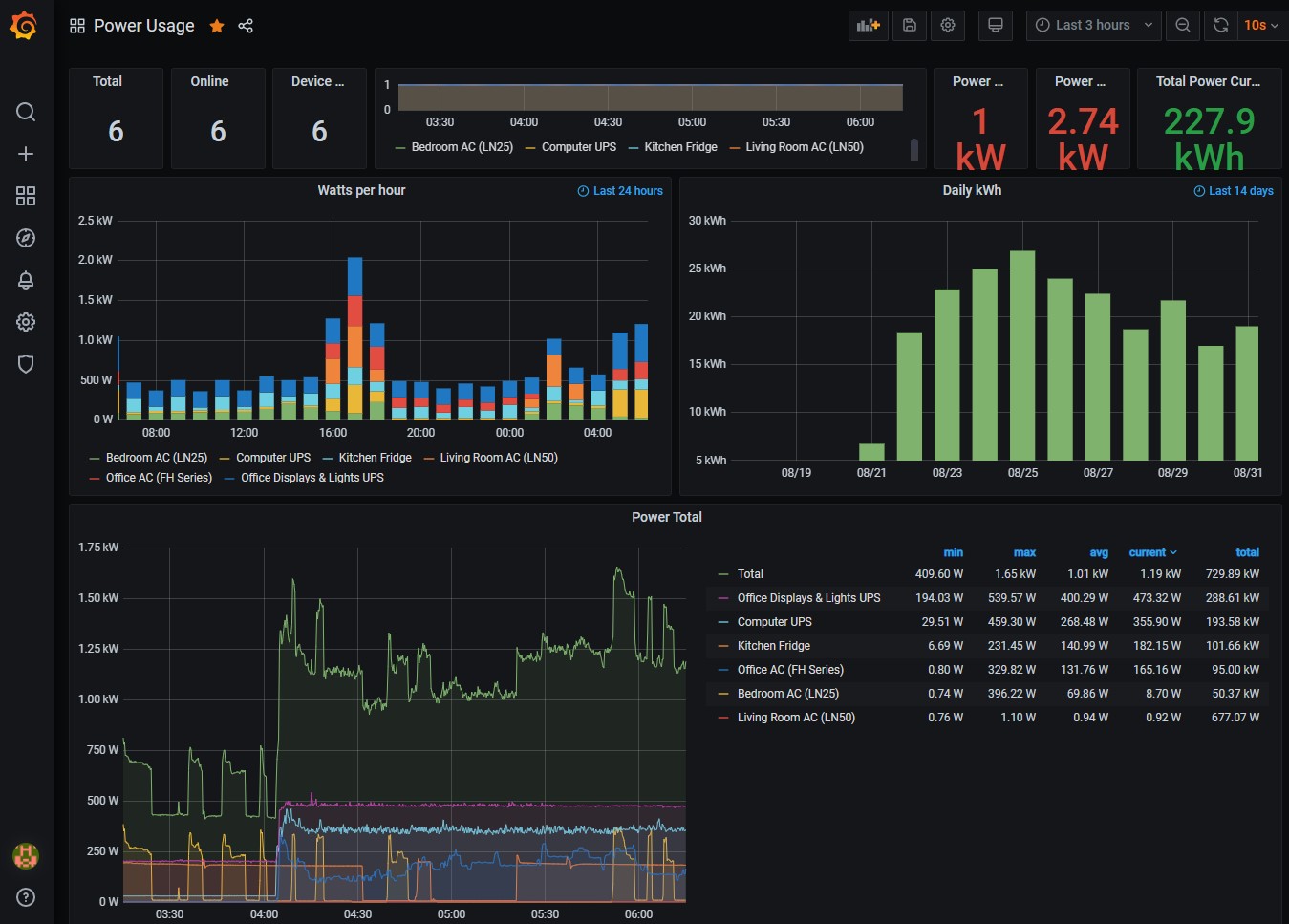Change color of Computer UPS table series
This screenshot has height=924, width=1289.
[723, 622]
